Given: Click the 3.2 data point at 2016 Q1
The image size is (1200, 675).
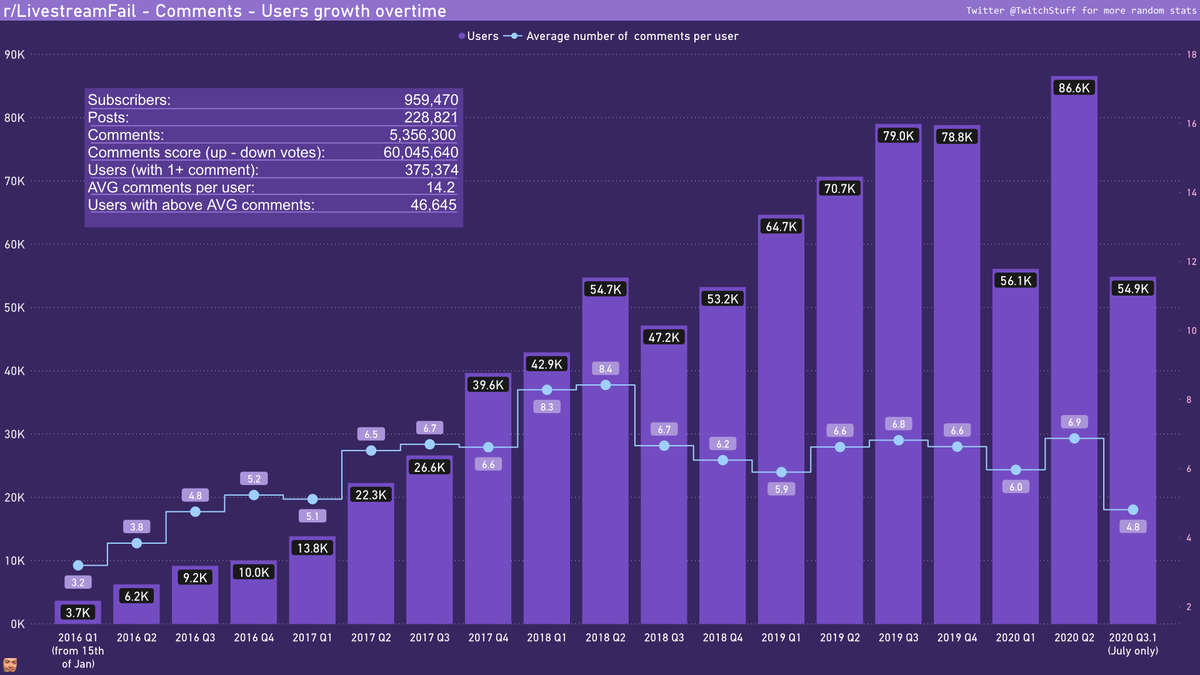Looking at the screenshot, I should (77, 563).
